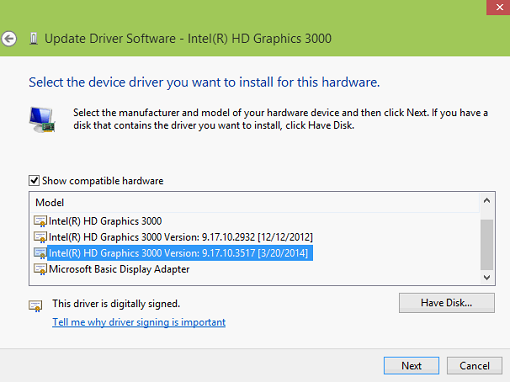Open the Have Disk... dialog
Image resolution: width=510 pixels, height=382 pixels.
click(447, 303)
